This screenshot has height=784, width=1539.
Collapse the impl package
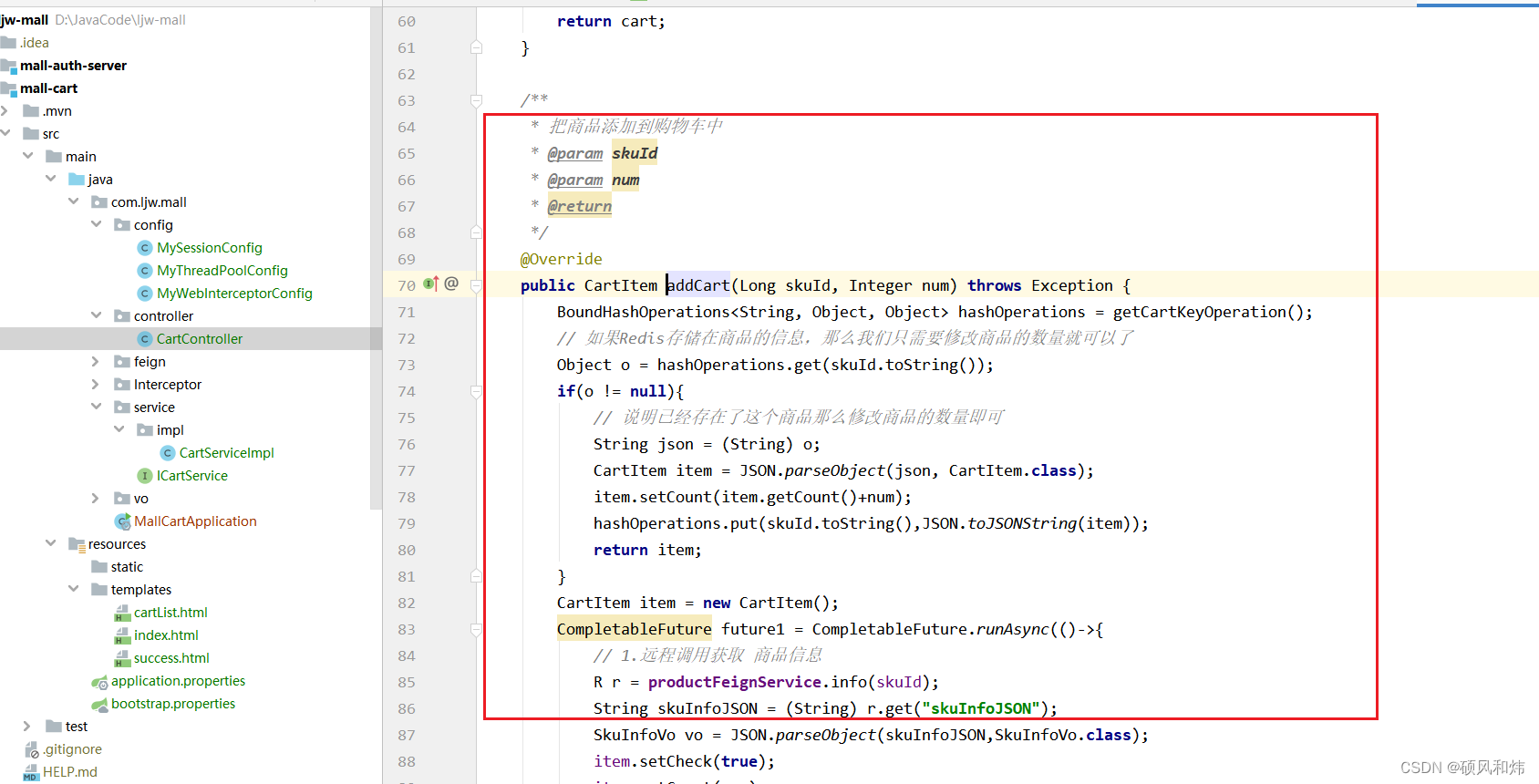click(x=119, y=429)
